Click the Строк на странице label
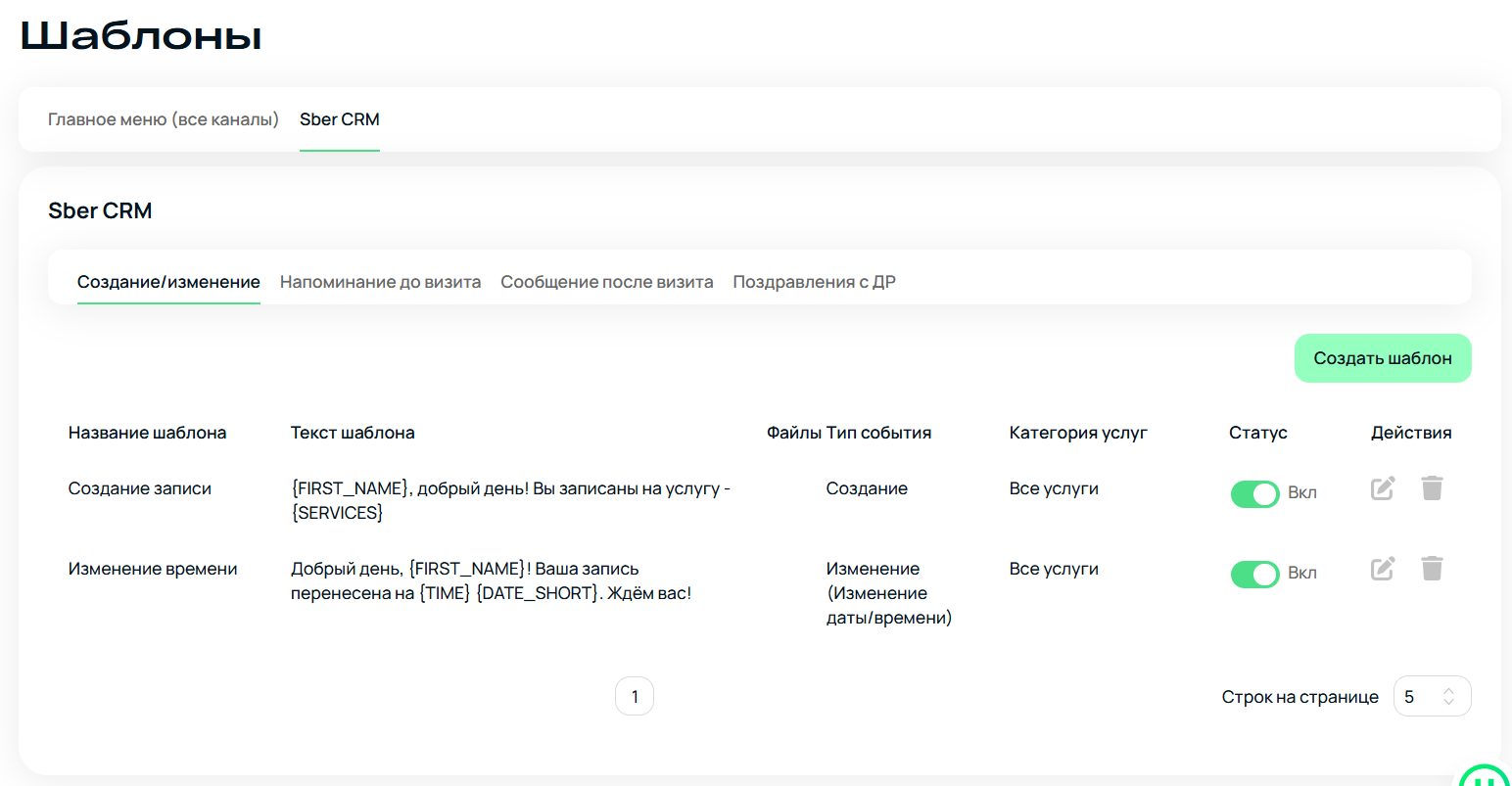Viewport: 1512px width, 786px height. pyautogui.click(x=1299, y=697)
